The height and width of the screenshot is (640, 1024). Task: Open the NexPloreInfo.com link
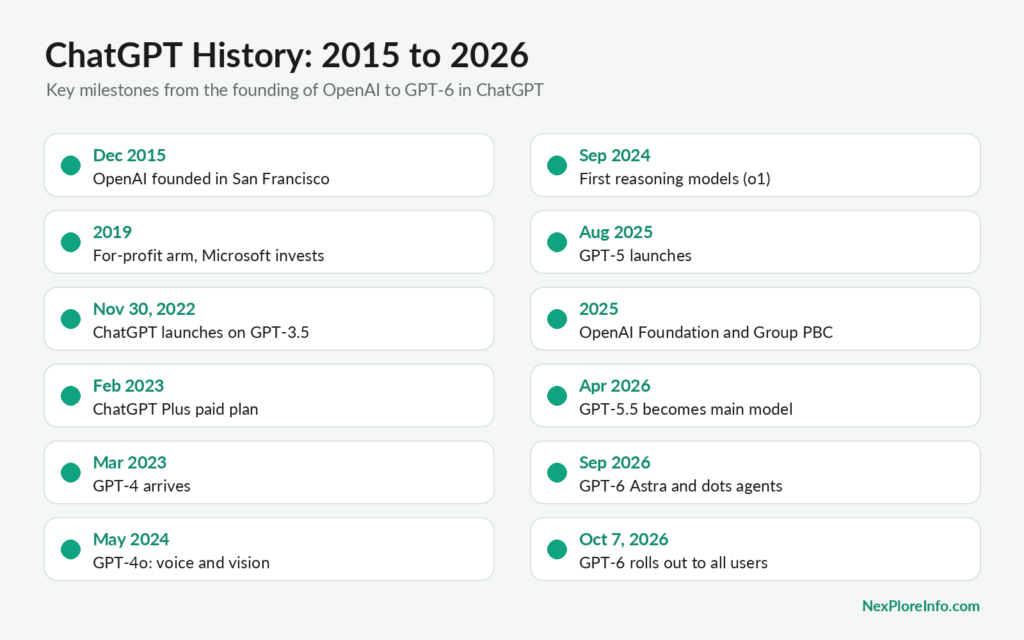pyautogui.click(x=921, y=606)
